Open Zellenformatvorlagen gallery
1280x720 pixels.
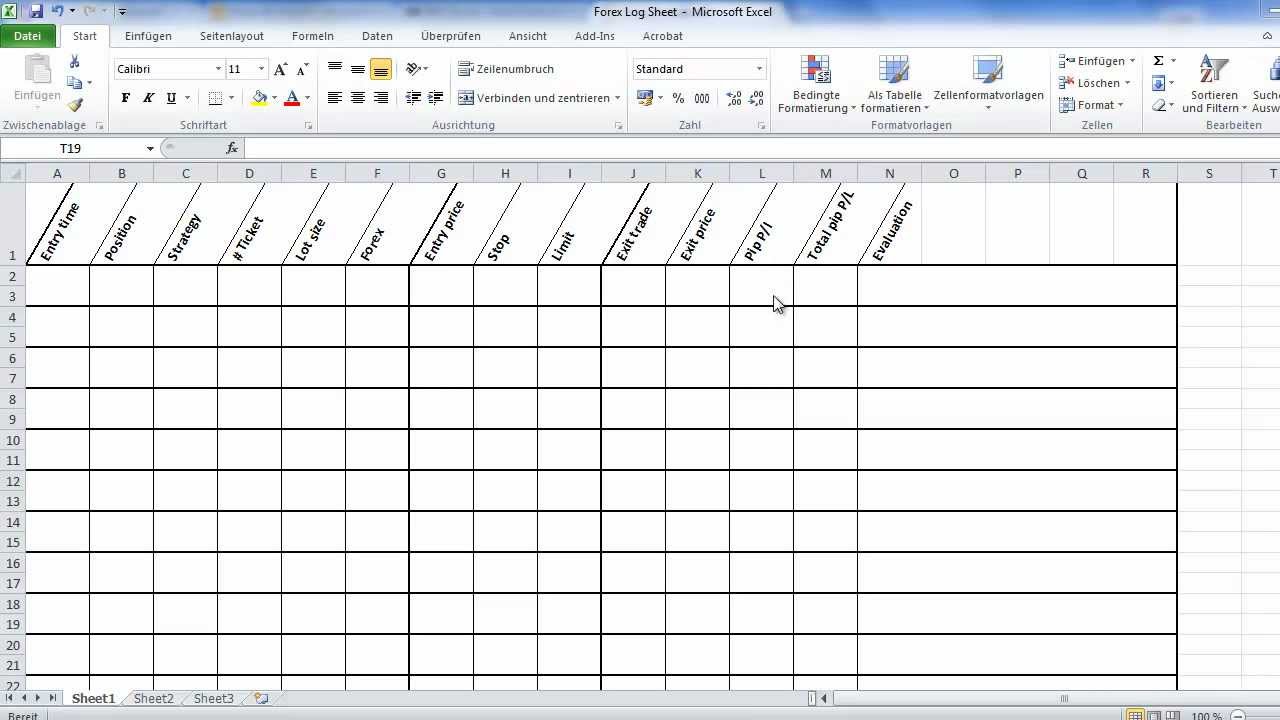point(988,83)
